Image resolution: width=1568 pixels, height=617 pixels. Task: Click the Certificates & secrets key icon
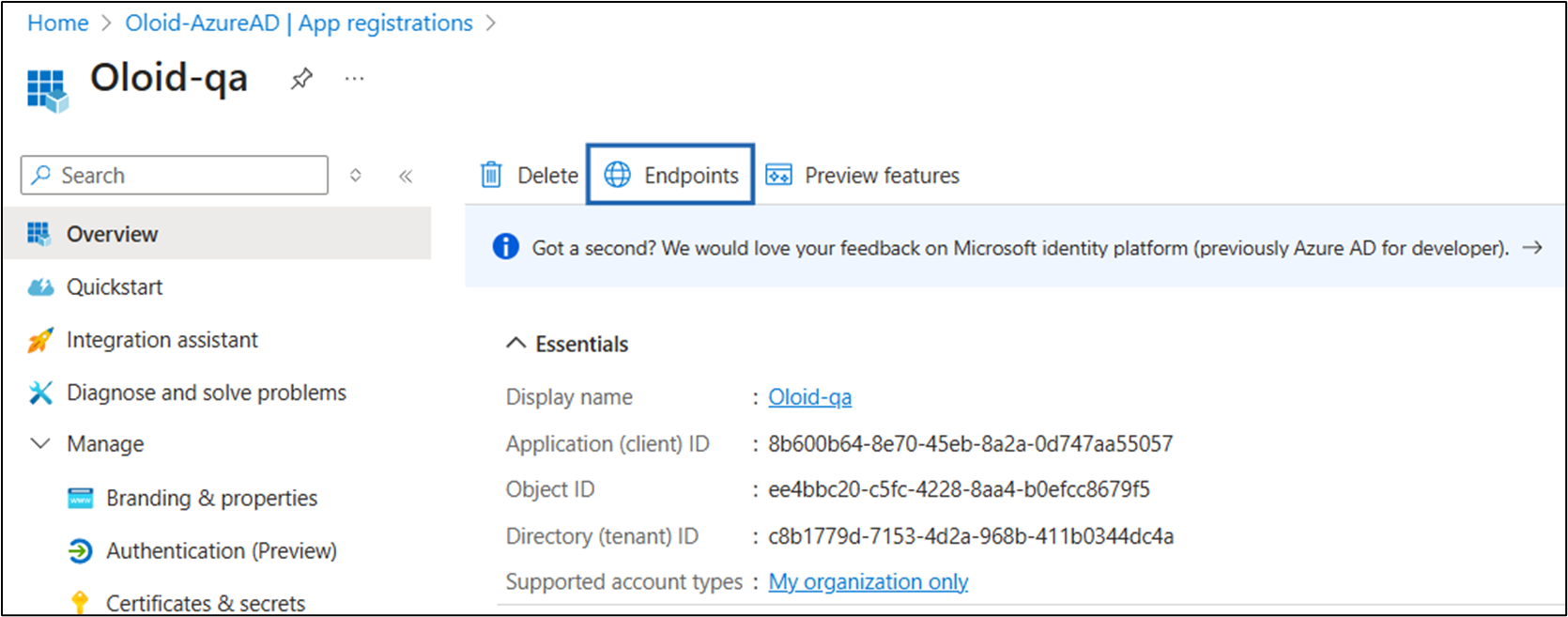click(80, 603)
